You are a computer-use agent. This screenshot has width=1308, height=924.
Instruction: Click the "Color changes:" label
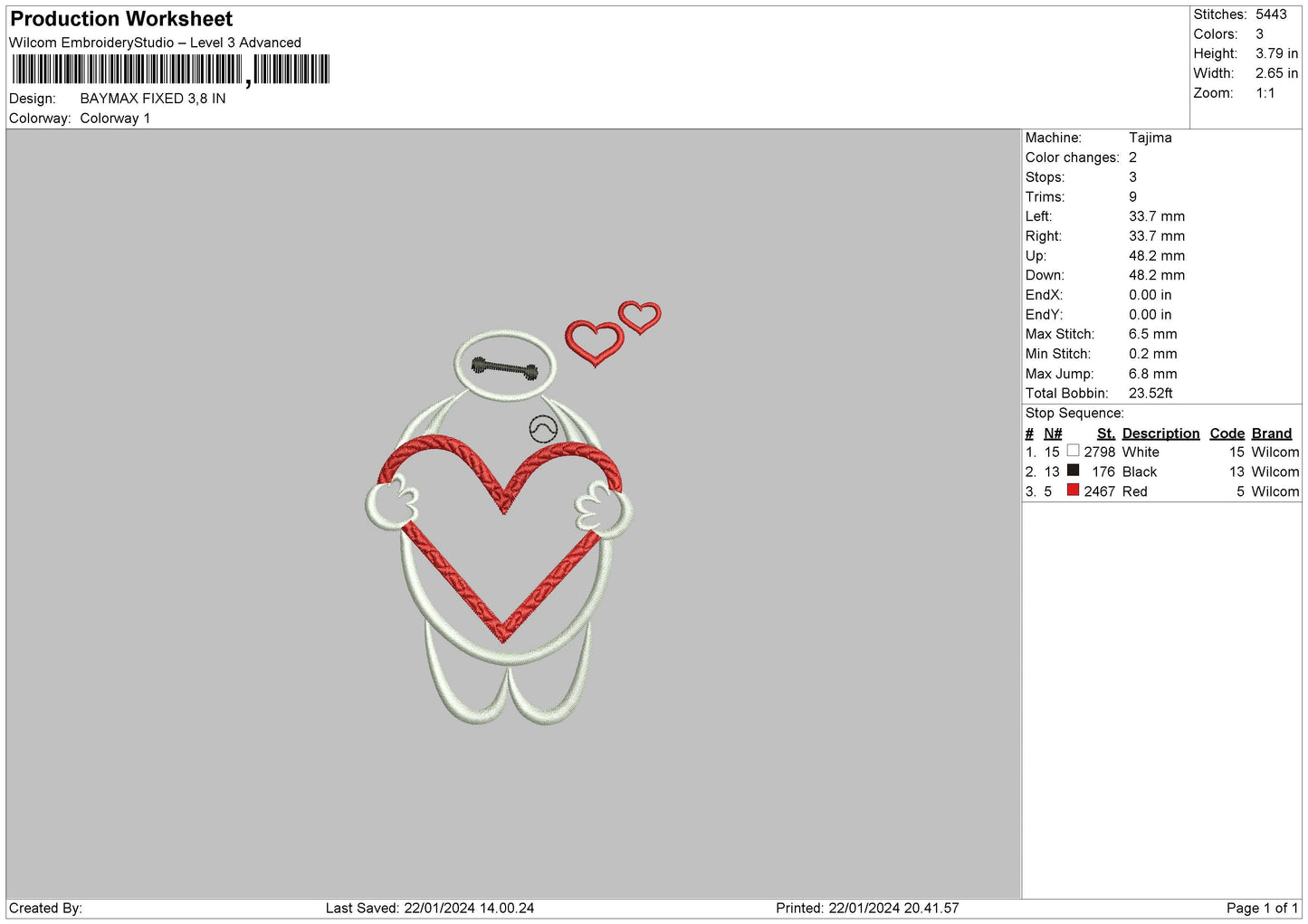[1073, 157]
